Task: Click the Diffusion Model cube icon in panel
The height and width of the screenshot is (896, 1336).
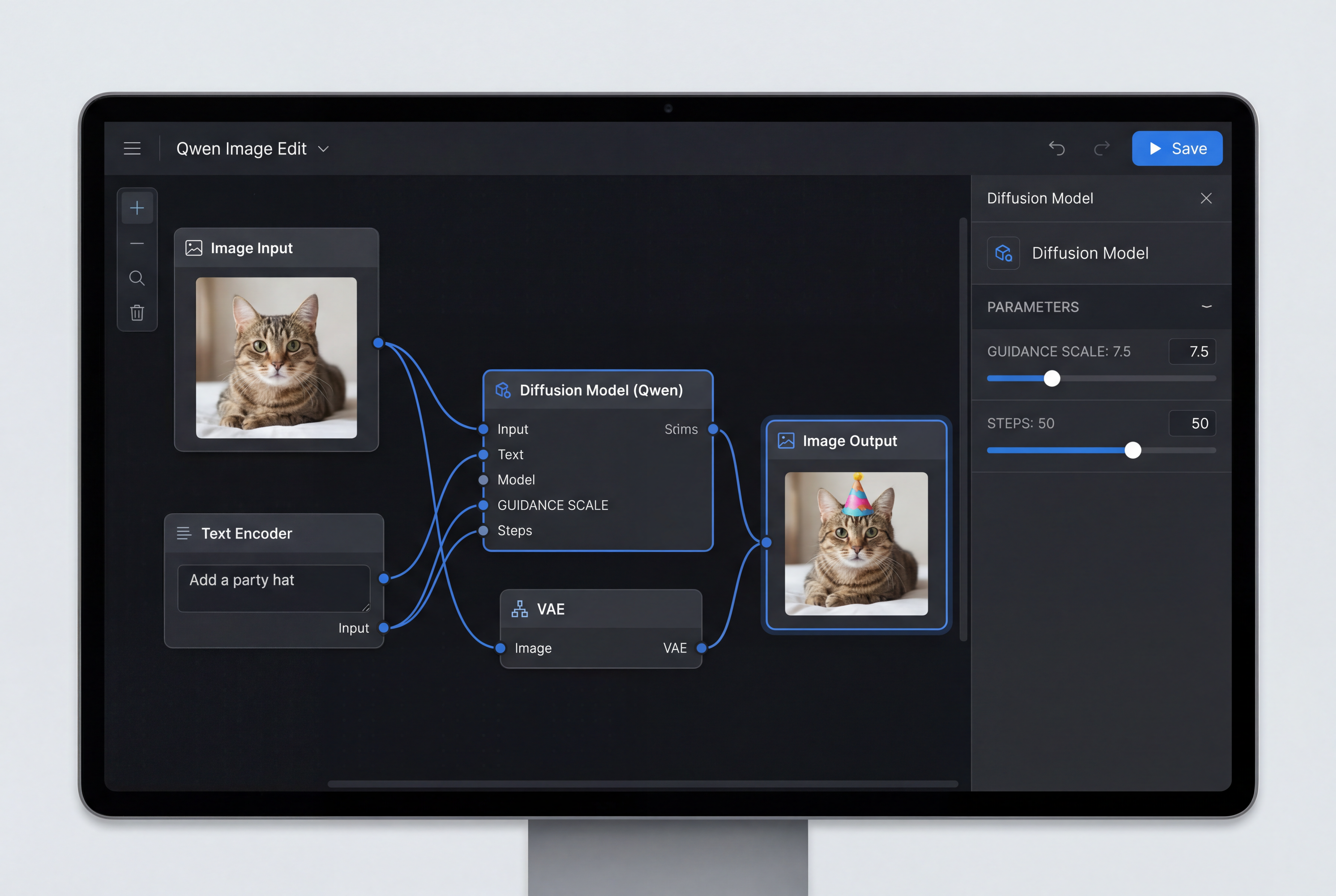Action: [1003, 253]
